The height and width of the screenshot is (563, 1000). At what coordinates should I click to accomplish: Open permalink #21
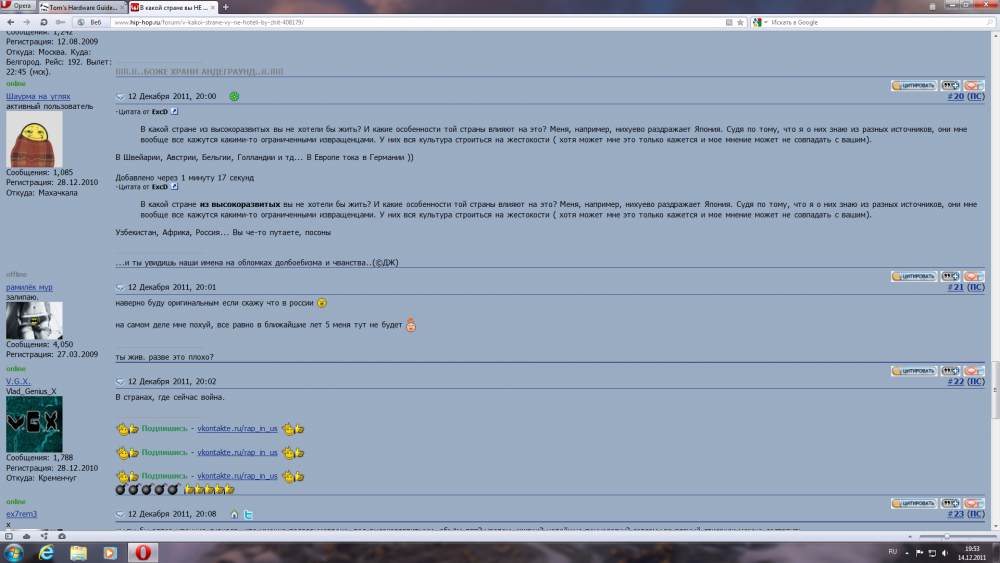tap(955, 287)
